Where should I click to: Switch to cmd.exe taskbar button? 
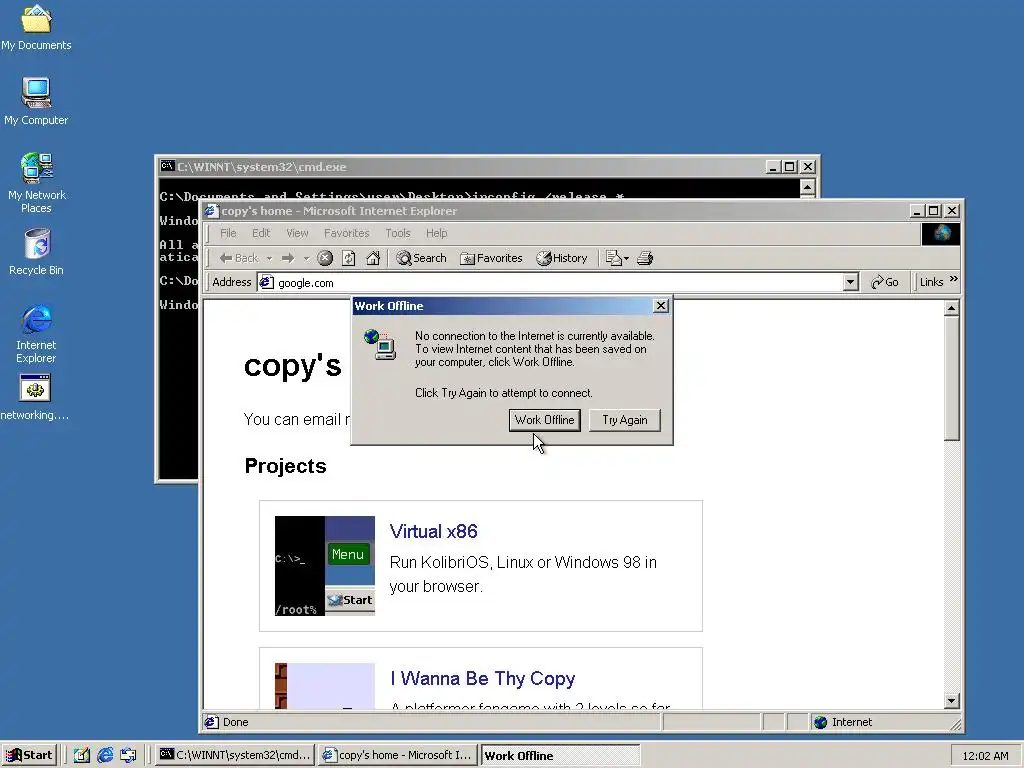[235, 755]
